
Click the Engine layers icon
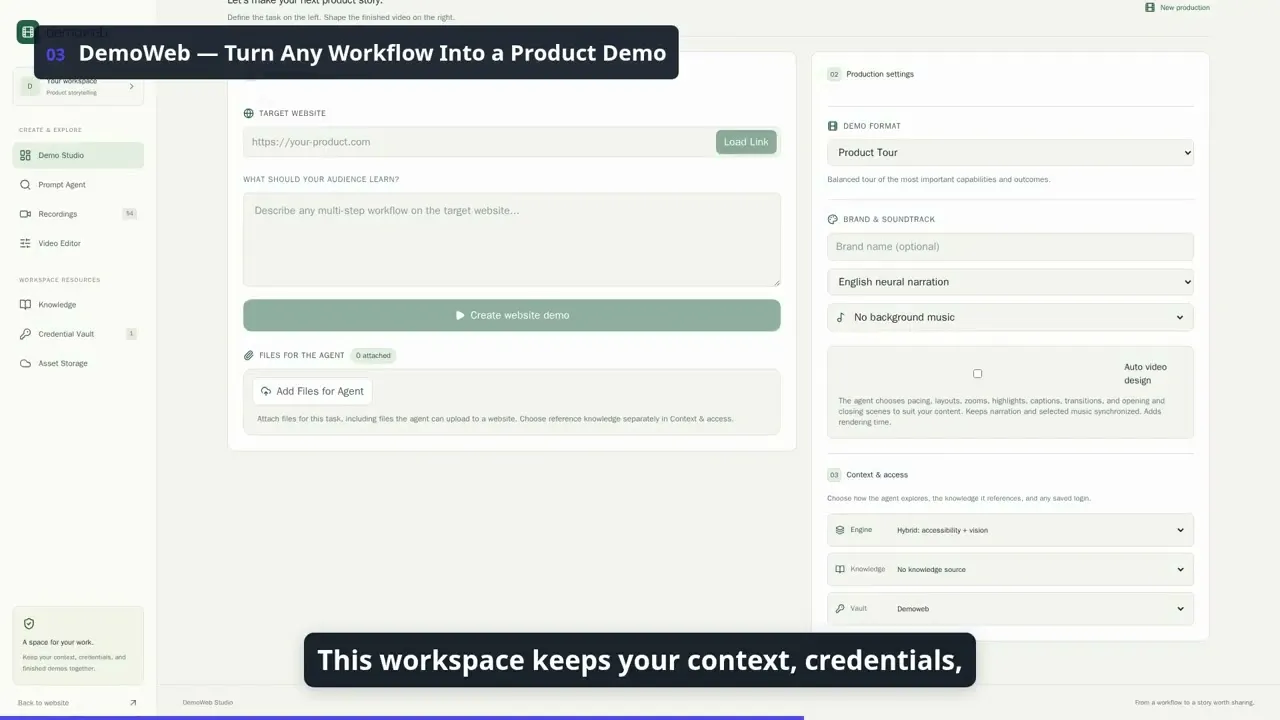tap(840, 530)
